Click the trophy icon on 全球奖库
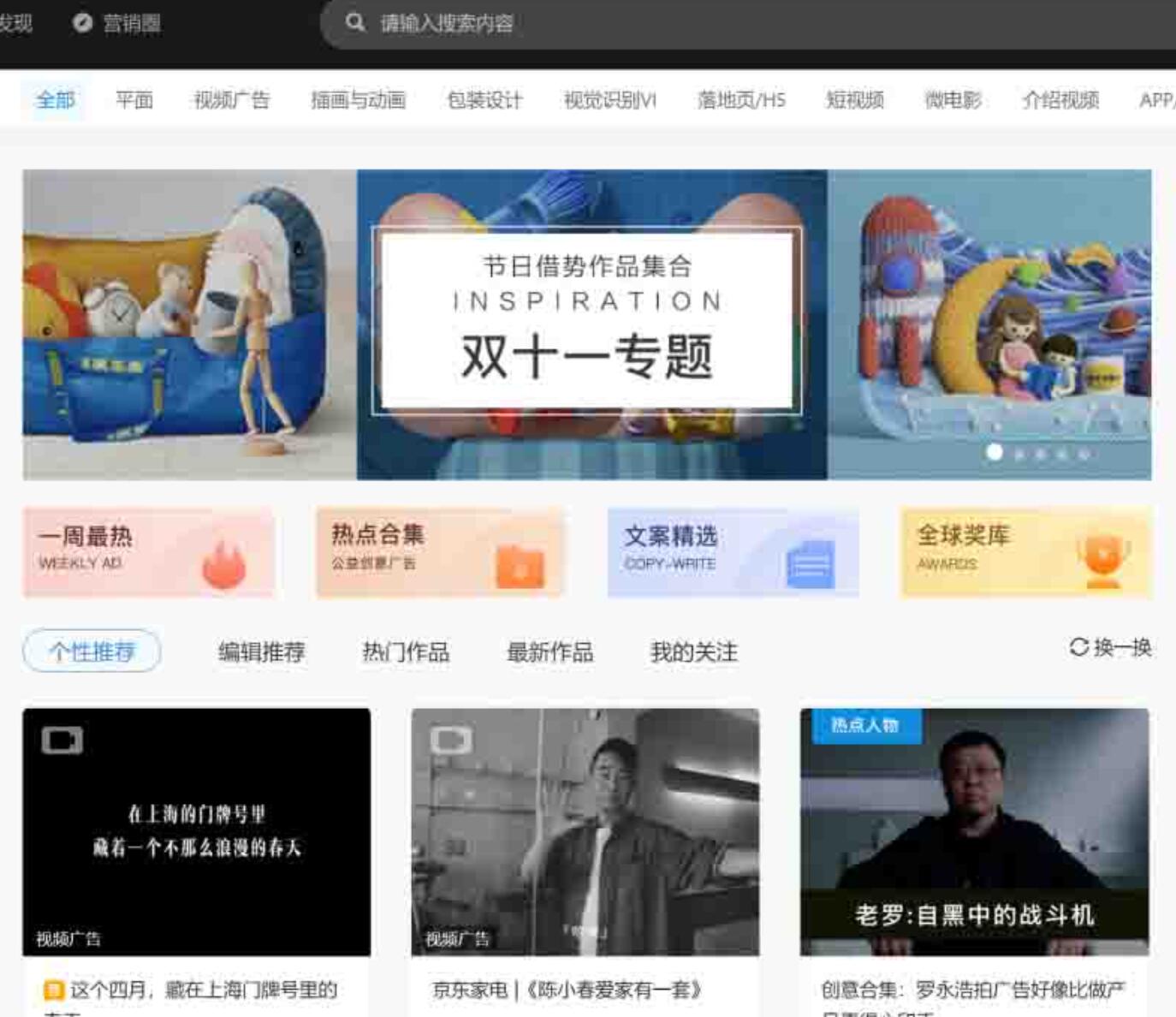The image size is (1176, 1017). pos(1103,561)
